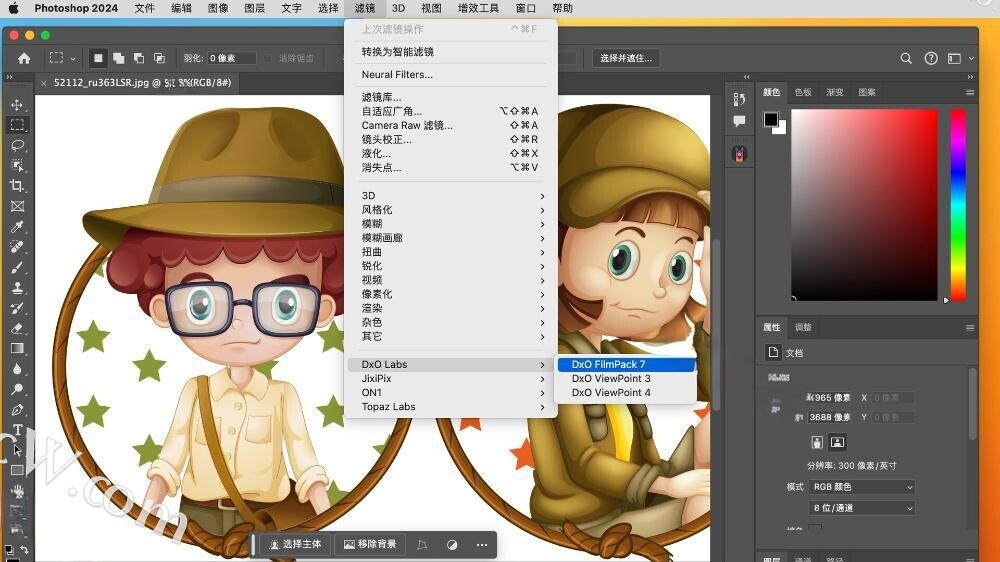Enable New Selection mode
Viewport: 1000px width, 562px height.
[98, 58]
